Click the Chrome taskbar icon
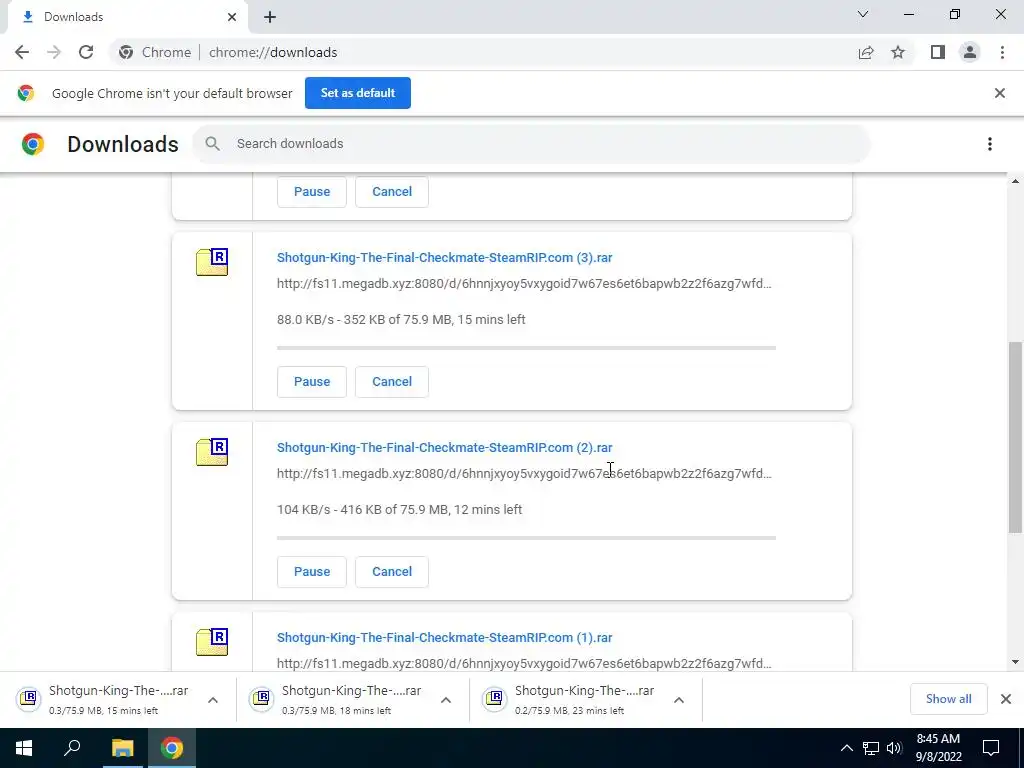1024x768 pixels. pos(172,748)
